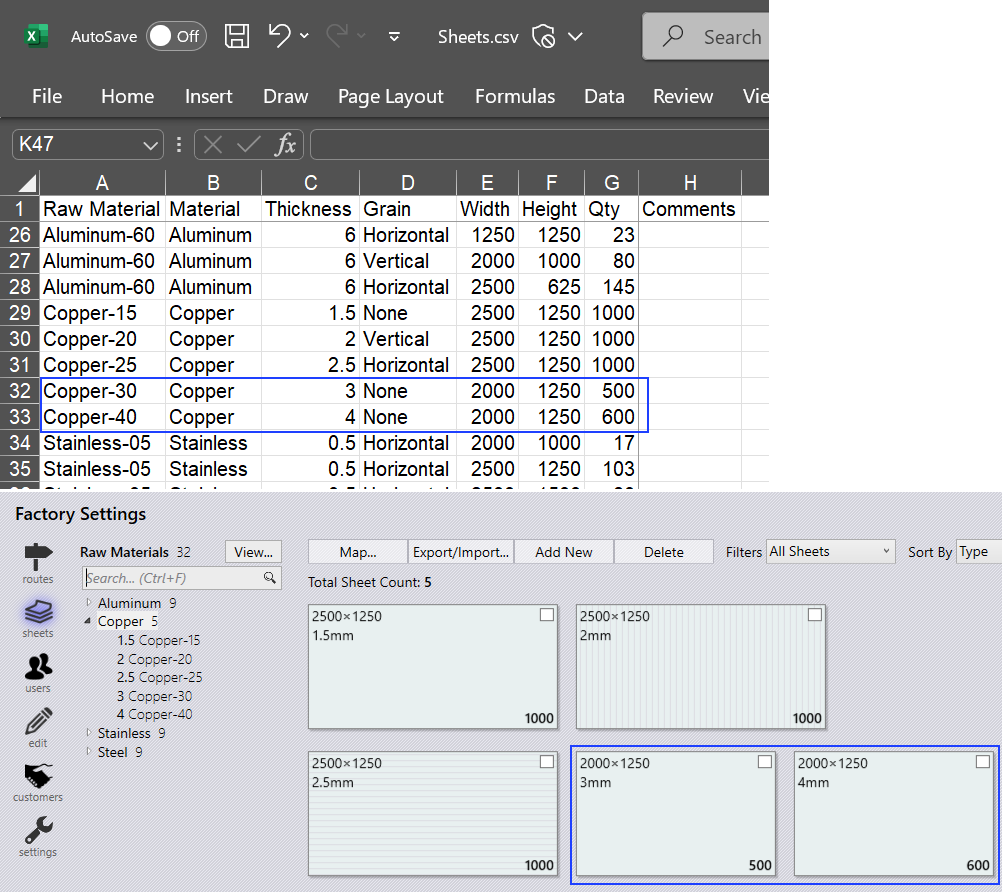Open sheets section in Factory Settings sidebar

point(38,618)
